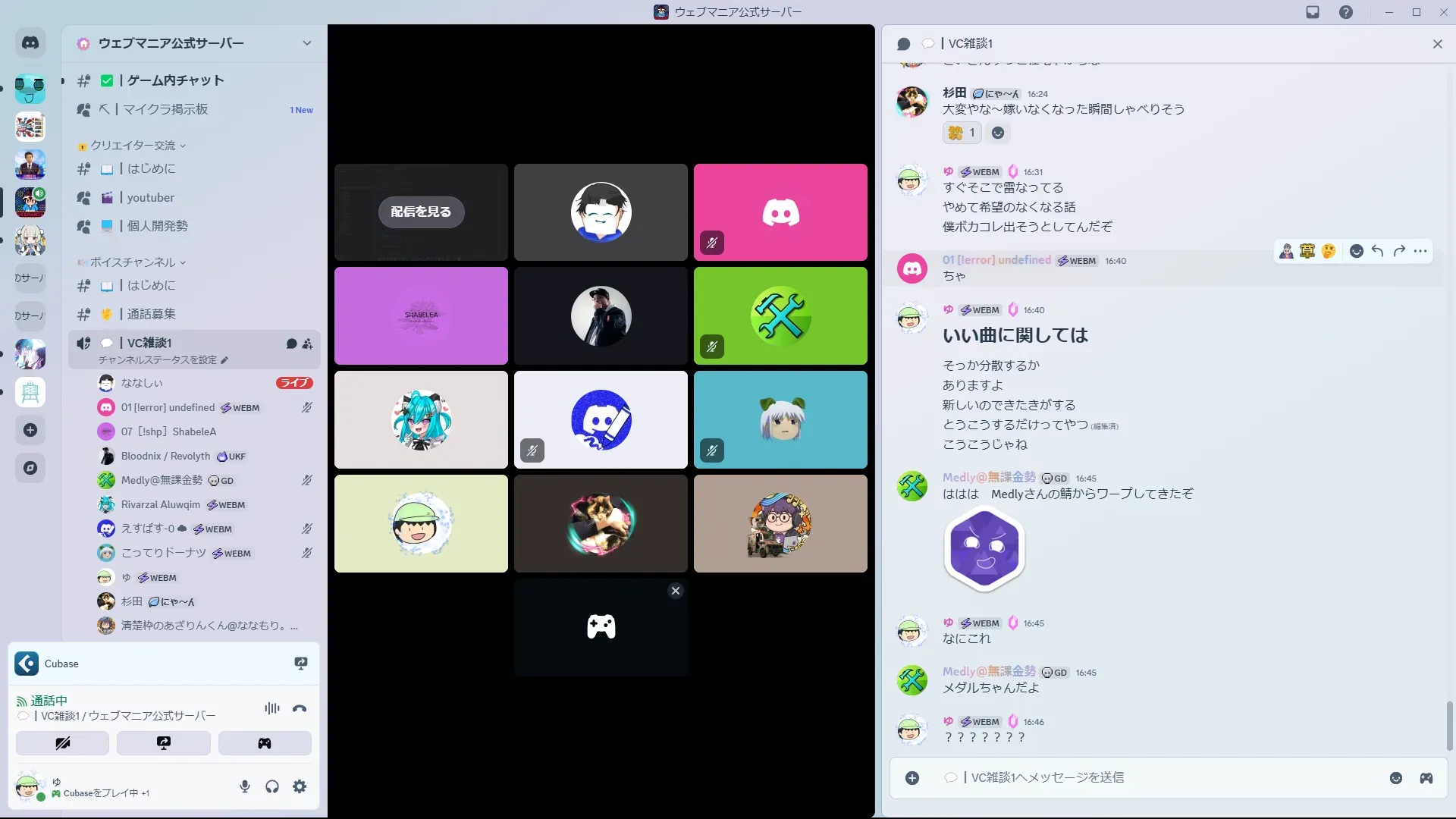Disconnect from voice call with hang-up icon
Viewport: 1456px width, 819px height.
(300, 708)
